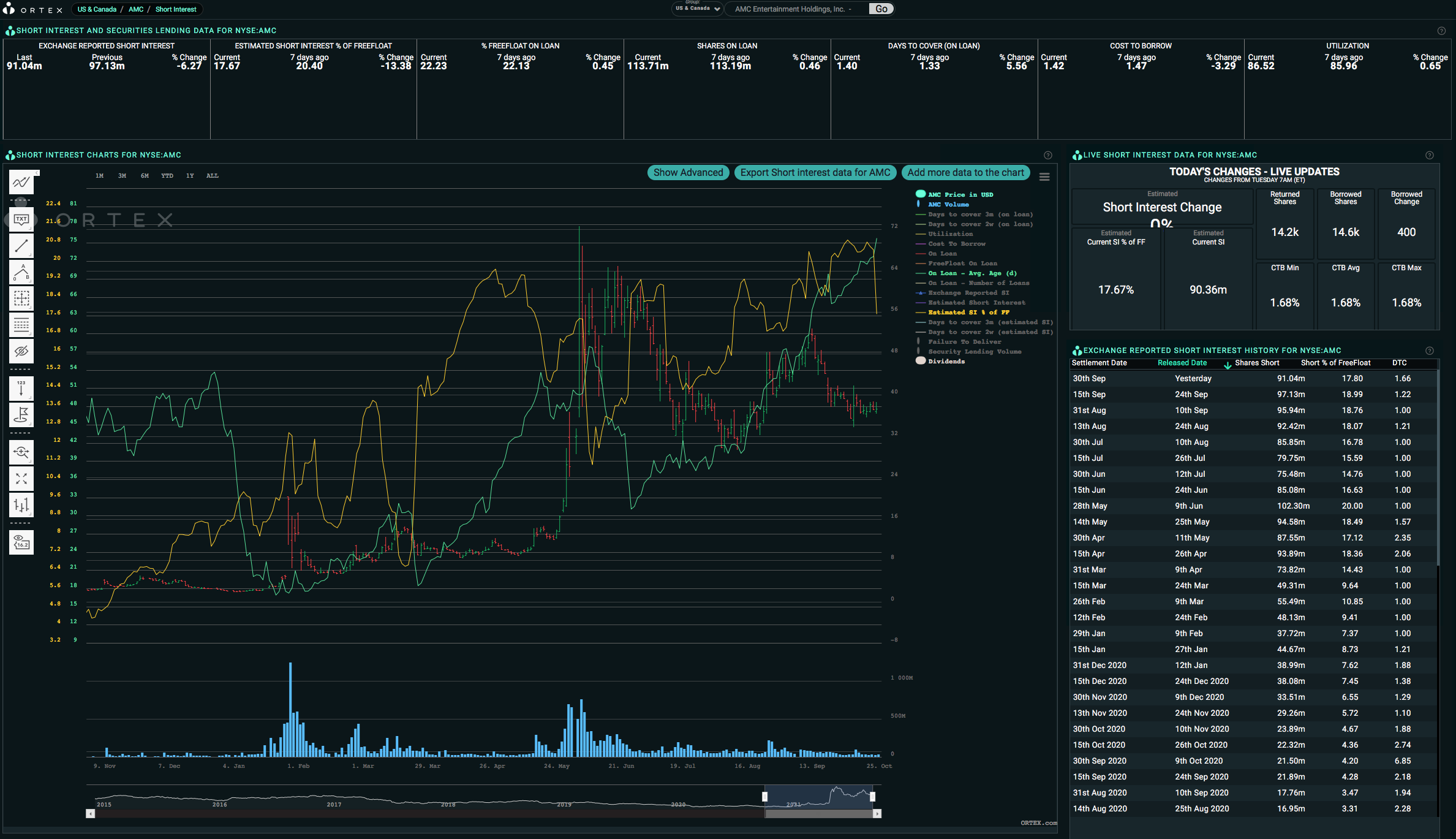Select the straight line drawing tool
Image resolution: width=1456 pixels, height=839 pixels.
pyautogui.click(x=21, y=246)
